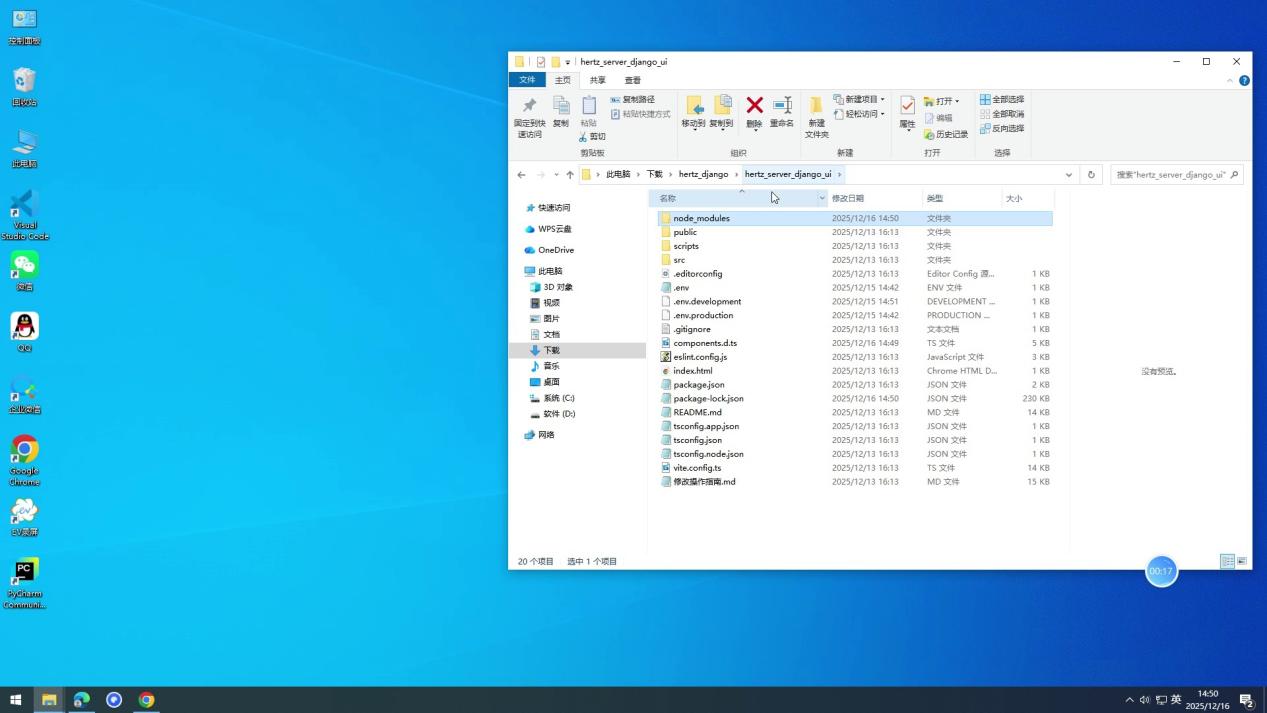1267x713 pixels.
Task: Switch to details view in status bar
Action: click(1227, 561)
